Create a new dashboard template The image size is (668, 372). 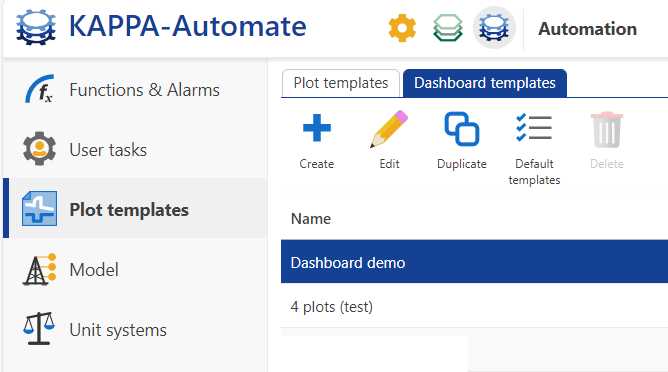click(x=317, y=140)
